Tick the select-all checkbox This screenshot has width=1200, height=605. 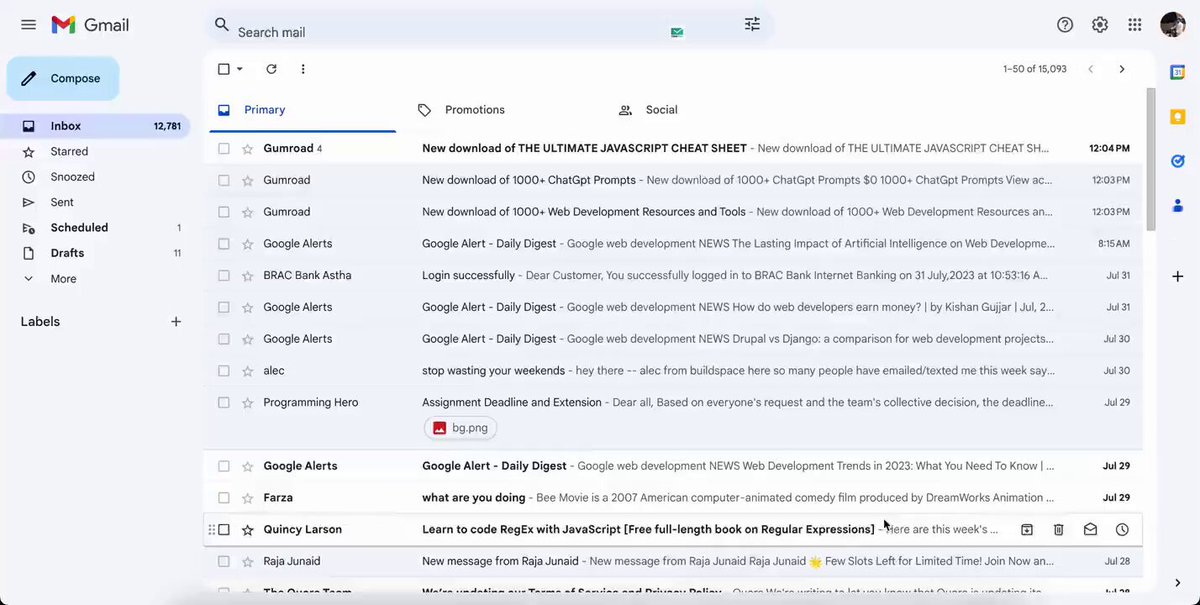point(224,69)
